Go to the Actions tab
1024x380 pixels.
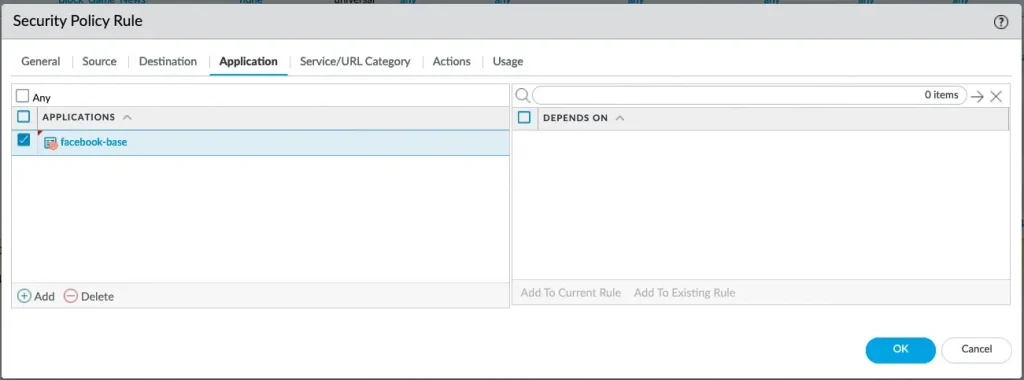[451, 61]
